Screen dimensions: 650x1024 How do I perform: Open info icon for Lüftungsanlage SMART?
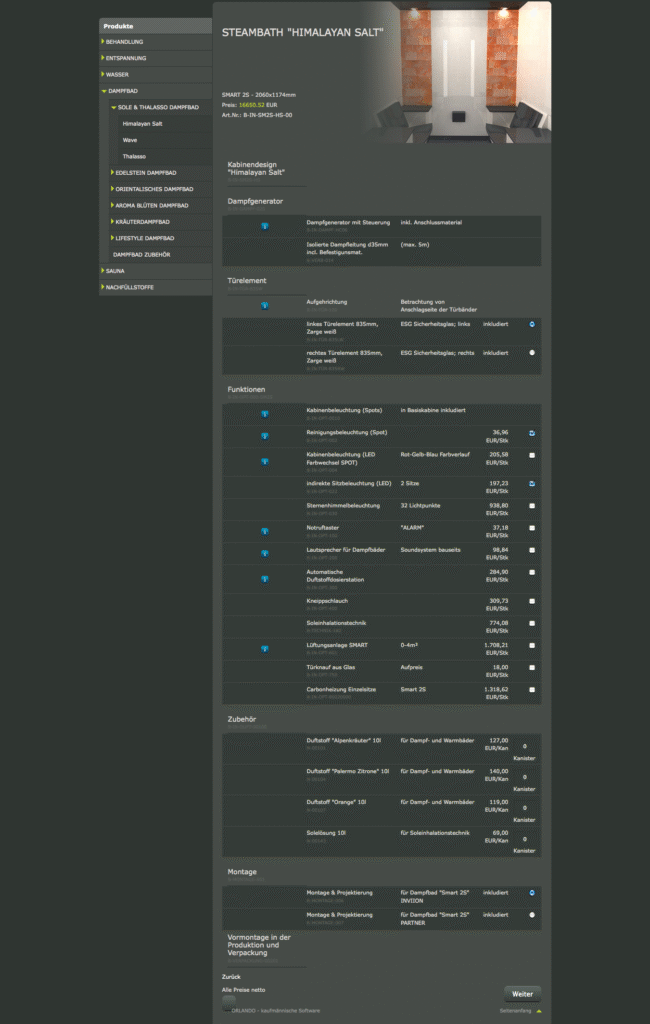pos(265,649)
